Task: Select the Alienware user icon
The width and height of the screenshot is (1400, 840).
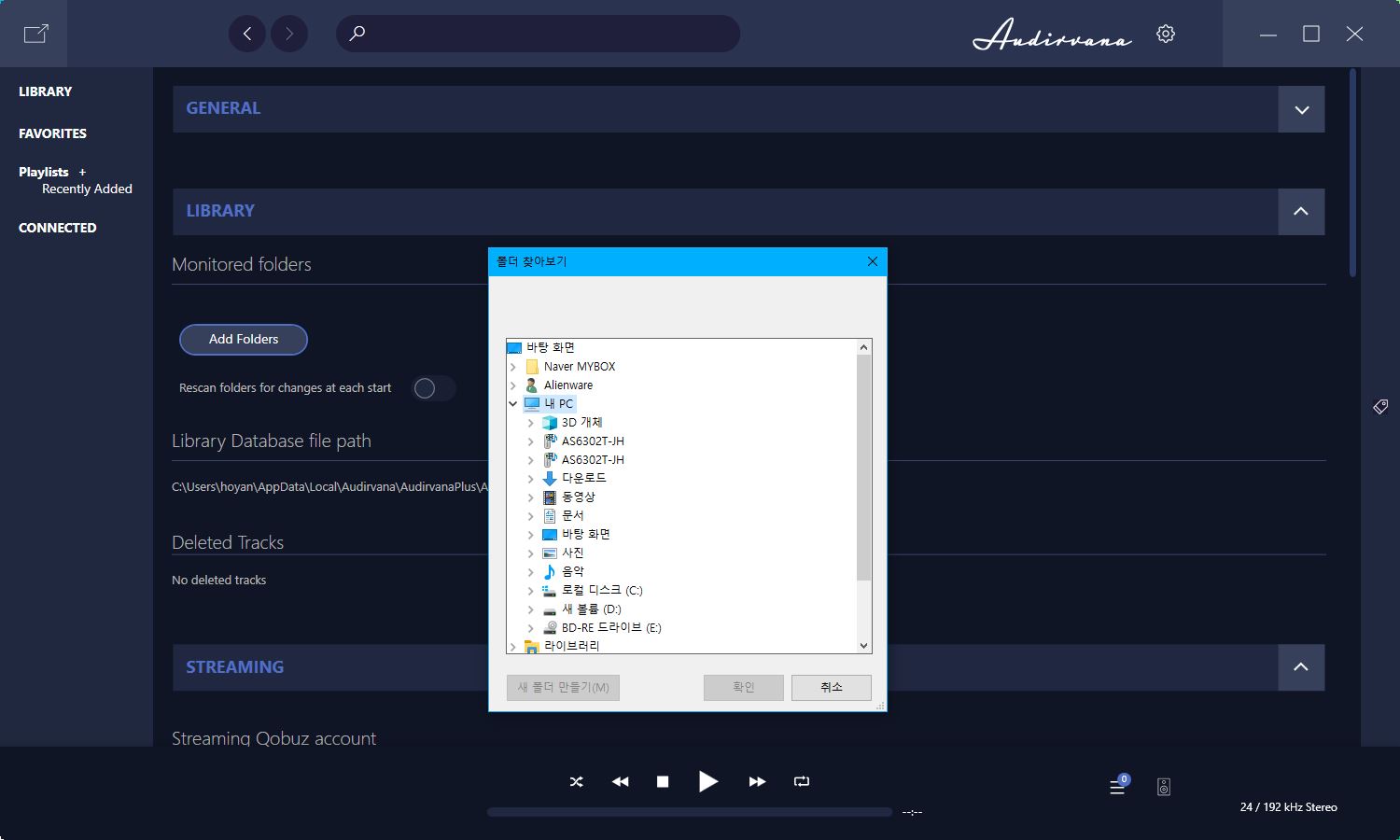Action: click(x=532, y=385)
